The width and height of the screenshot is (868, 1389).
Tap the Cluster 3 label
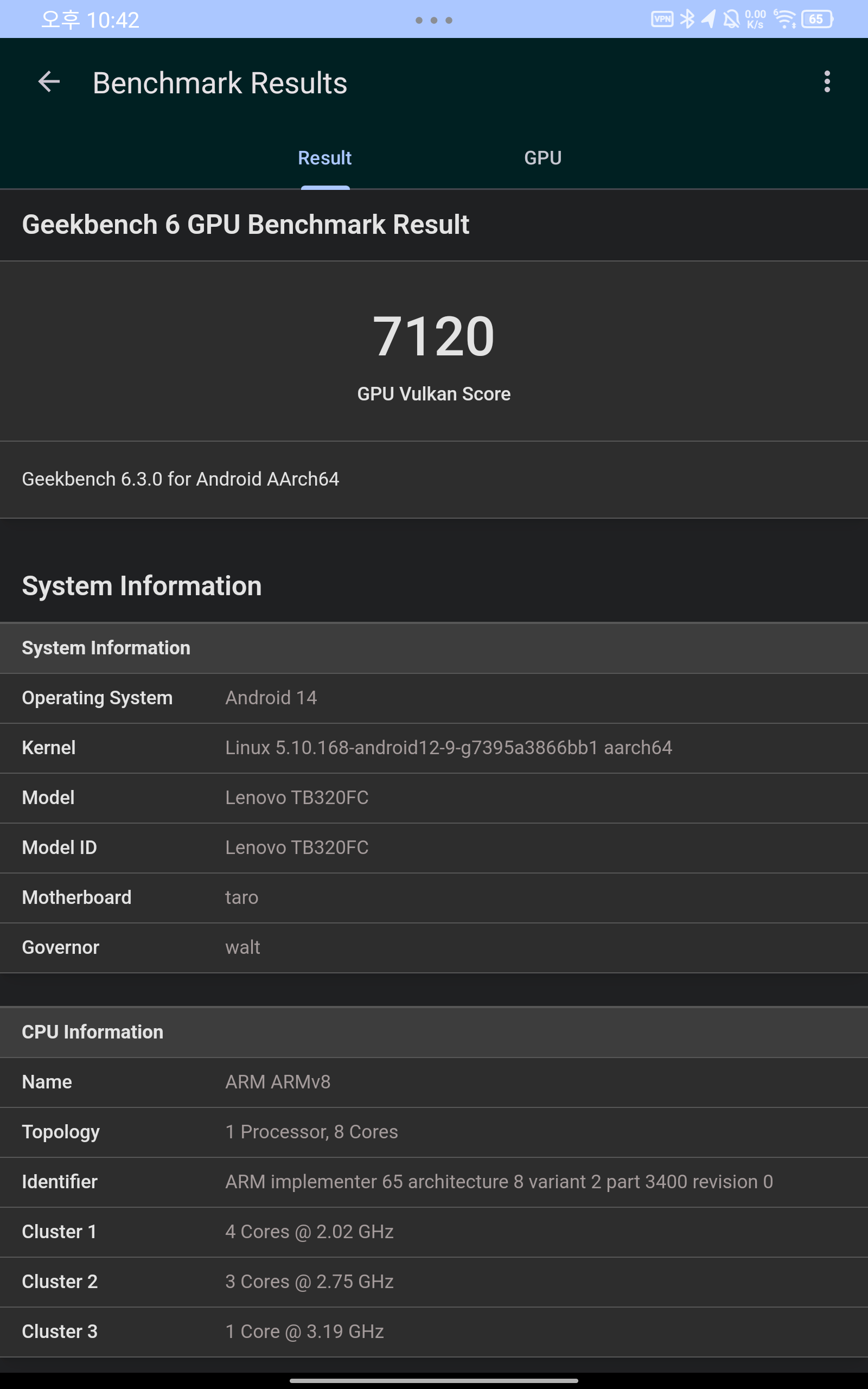coord(60,1331)
